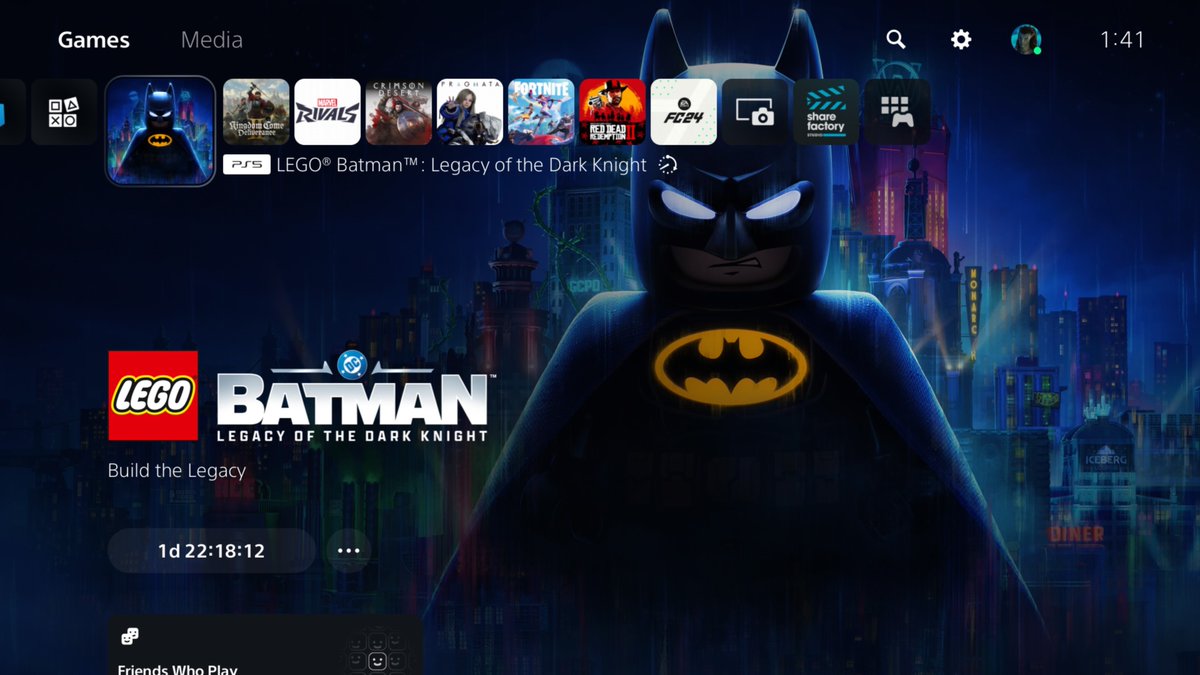Select the LEGO Batman game tile
1200x675 pixels.
click(x=160, y=131)
